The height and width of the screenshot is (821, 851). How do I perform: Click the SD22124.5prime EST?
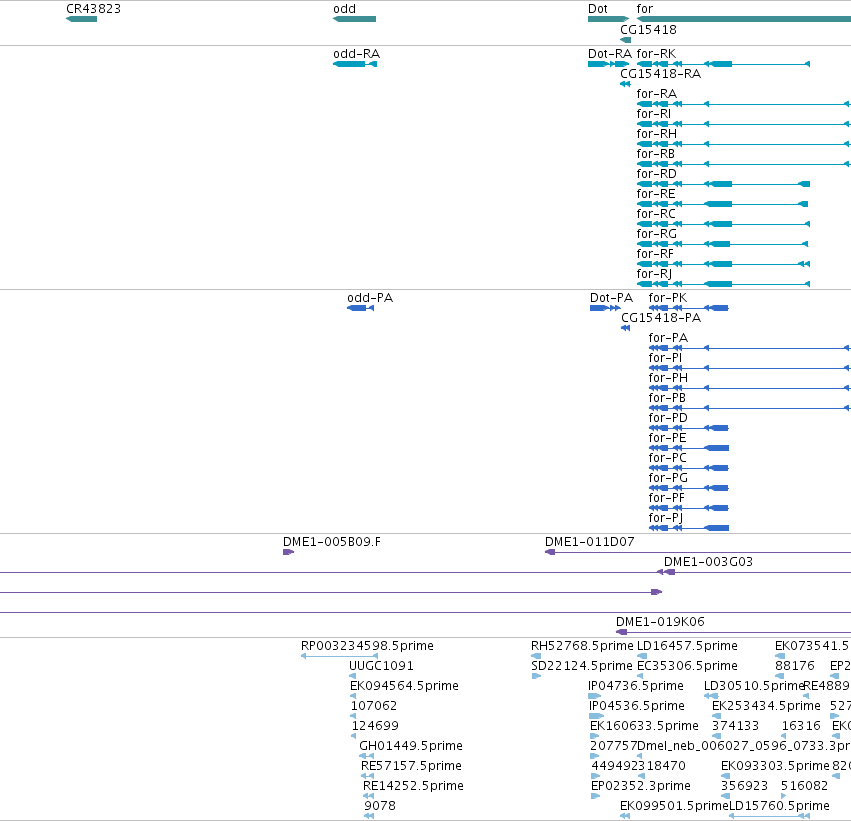pyautogui.click(x=536, y=676)
